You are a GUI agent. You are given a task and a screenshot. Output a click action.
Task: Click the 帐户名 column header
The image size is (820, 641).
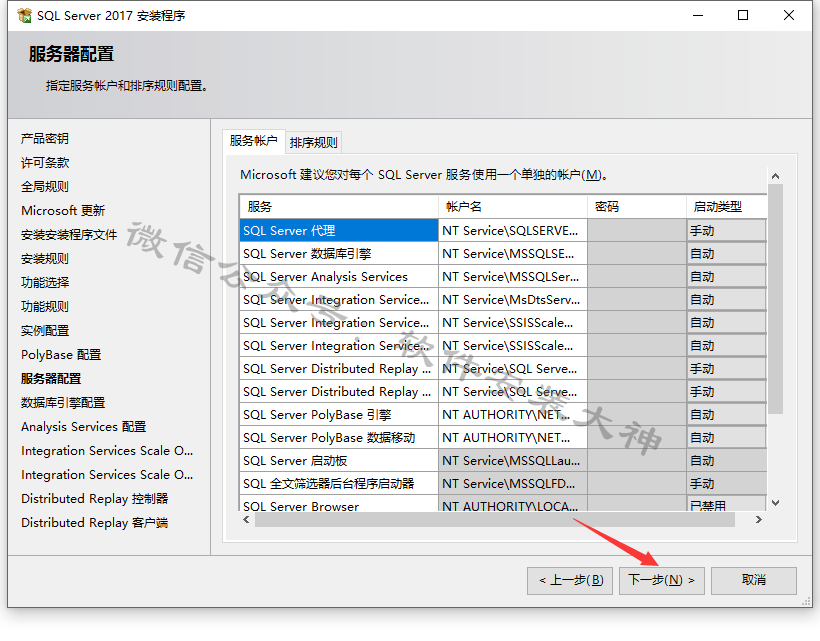[x=512, y=207]
